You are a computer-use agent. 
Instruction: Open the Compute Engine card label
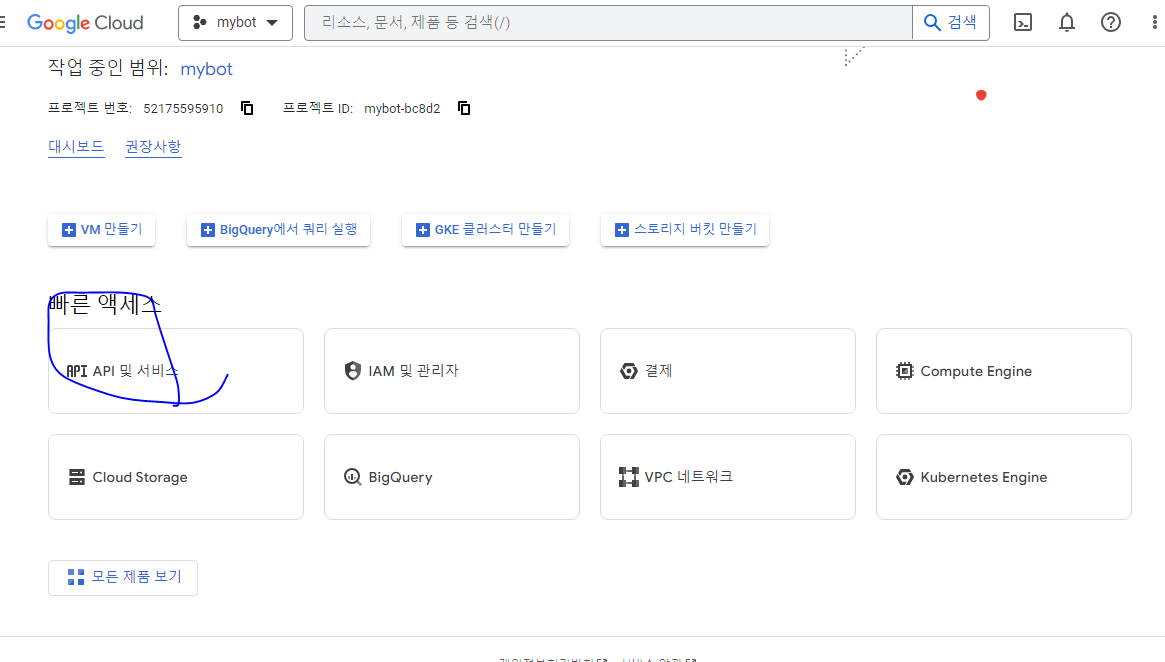976,371
